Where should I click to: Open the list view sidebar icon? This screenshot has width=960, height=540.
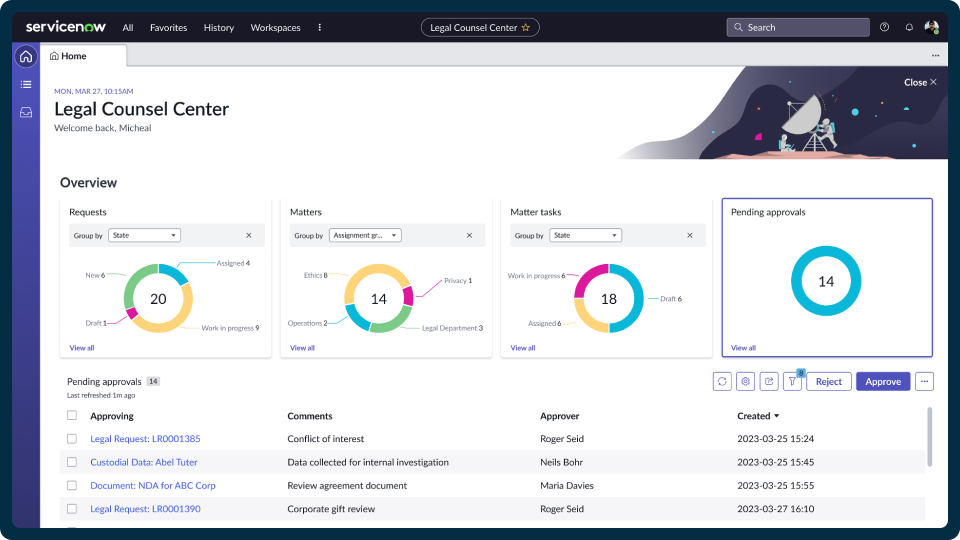[x=26, y=84]
